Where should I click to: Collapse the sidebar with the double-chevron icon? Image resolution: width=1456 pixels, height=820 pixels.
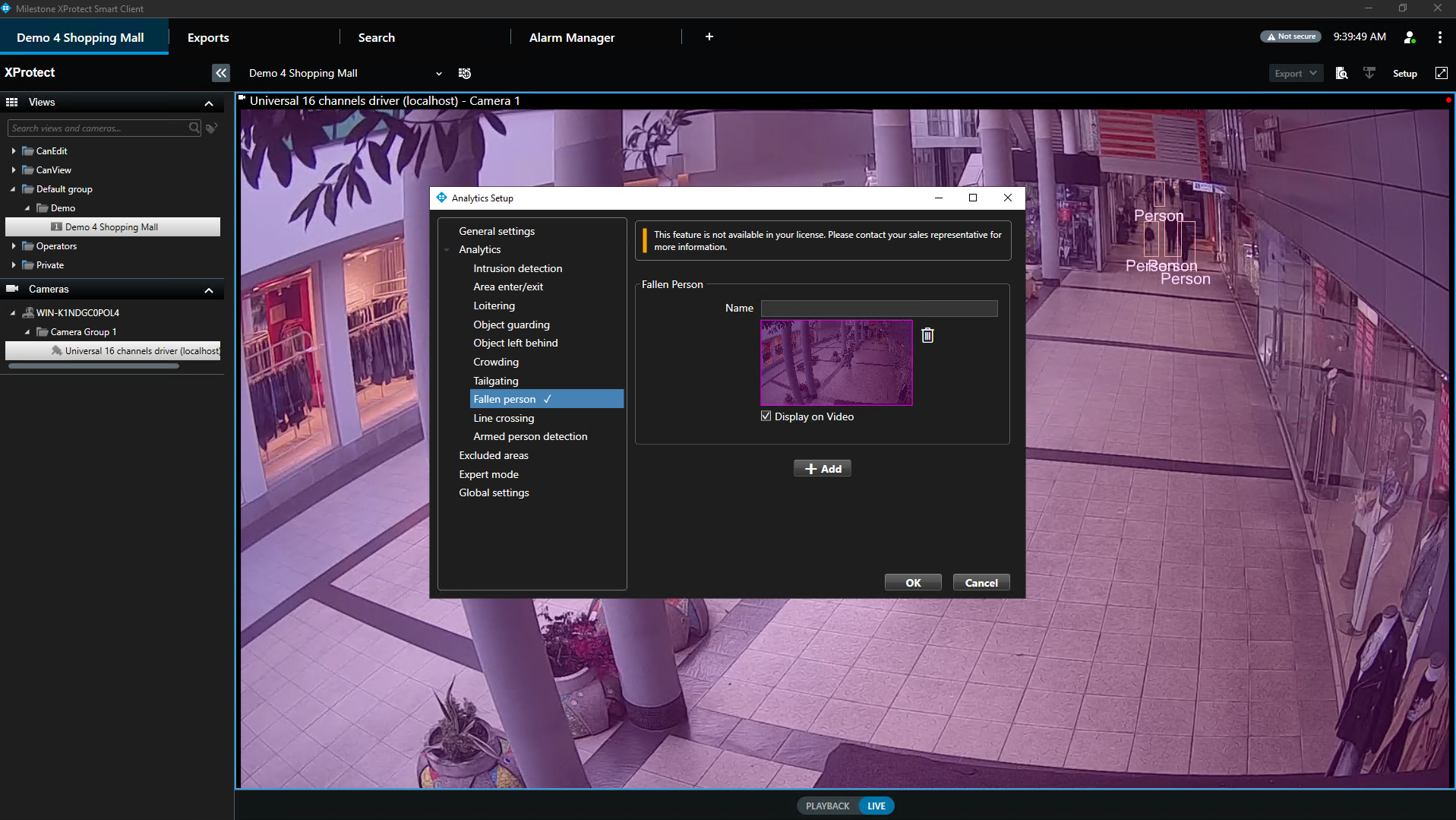pyautogui.click(x=220, y=73)
